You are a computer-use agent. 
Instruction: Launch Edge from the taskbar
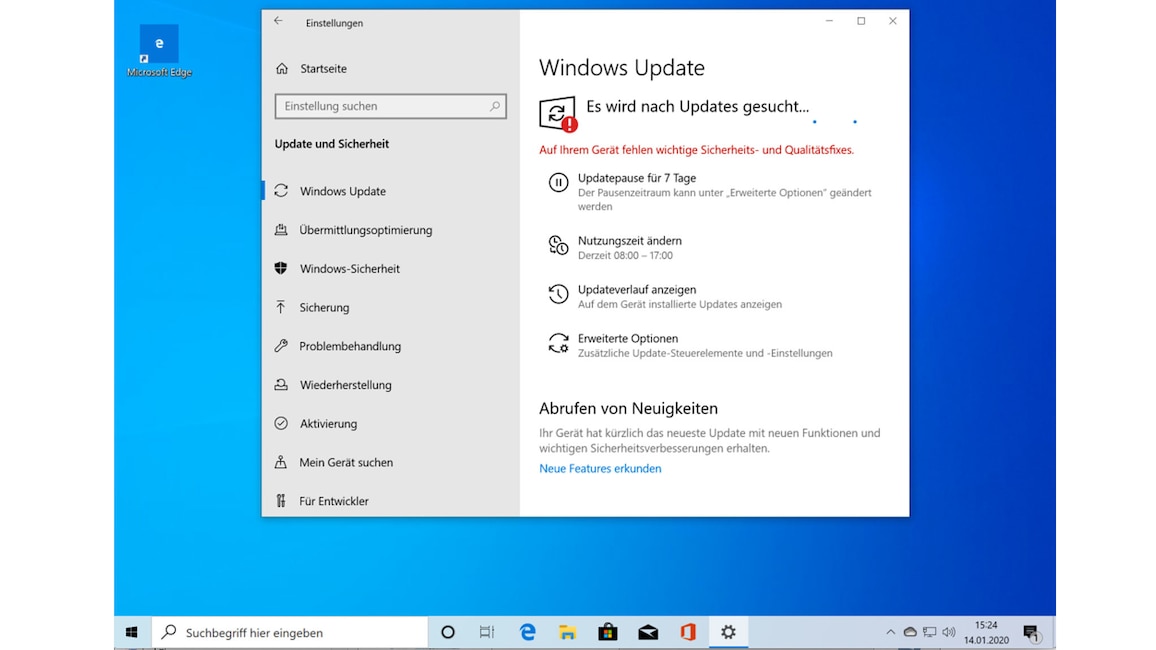click(527, 632)
